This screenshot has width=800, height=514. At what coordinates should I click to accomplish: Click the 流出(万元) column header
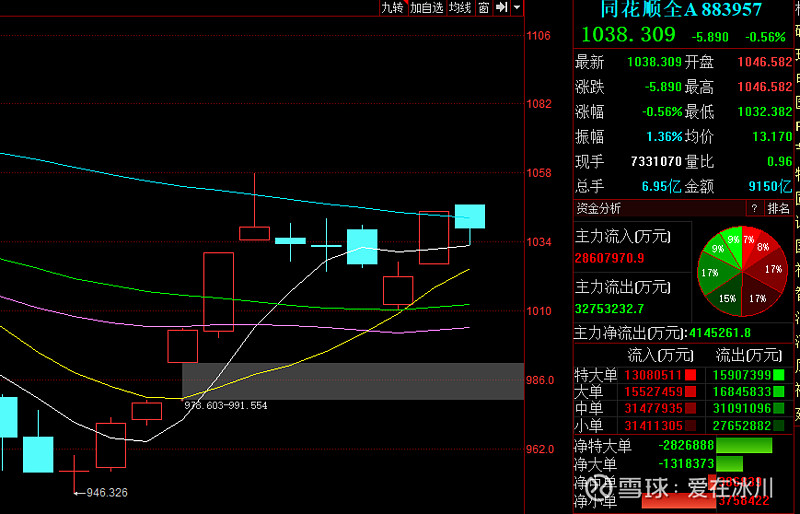click(748, 355)
